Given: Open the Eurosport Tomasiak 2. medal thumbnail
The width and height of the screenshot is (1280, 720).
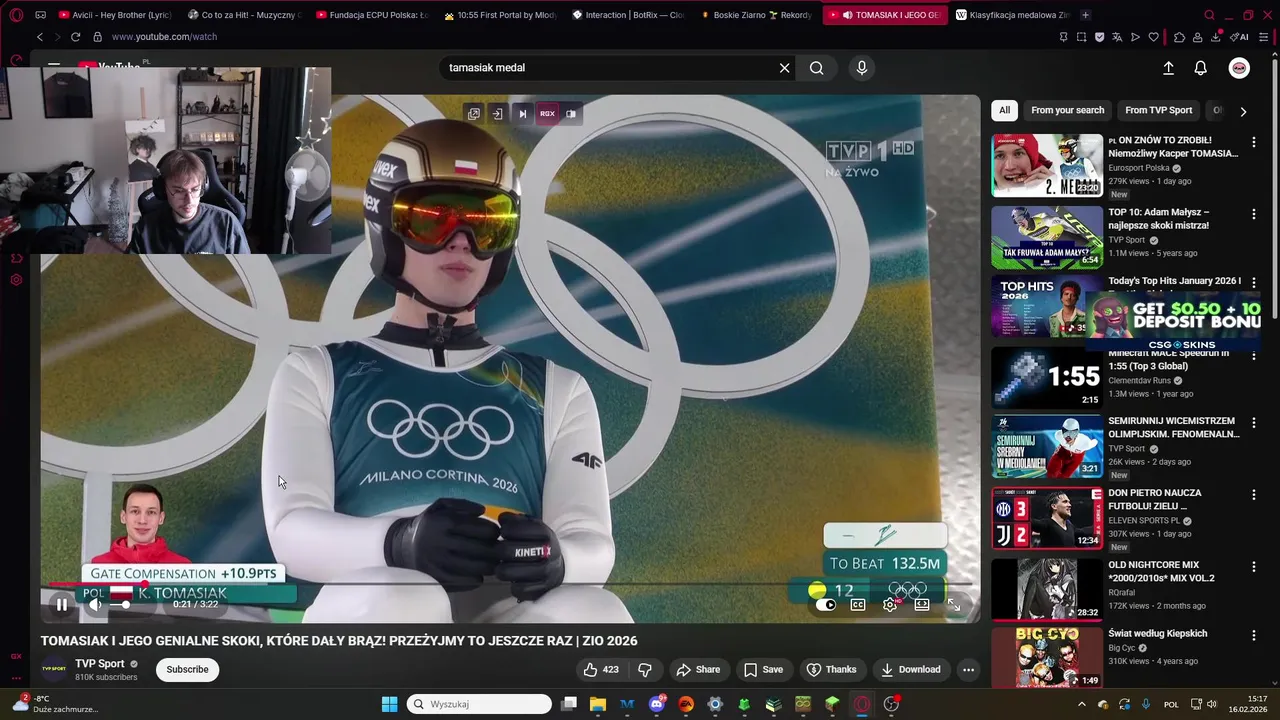Looking at the screenshot, I should (x=1047, y=165).
